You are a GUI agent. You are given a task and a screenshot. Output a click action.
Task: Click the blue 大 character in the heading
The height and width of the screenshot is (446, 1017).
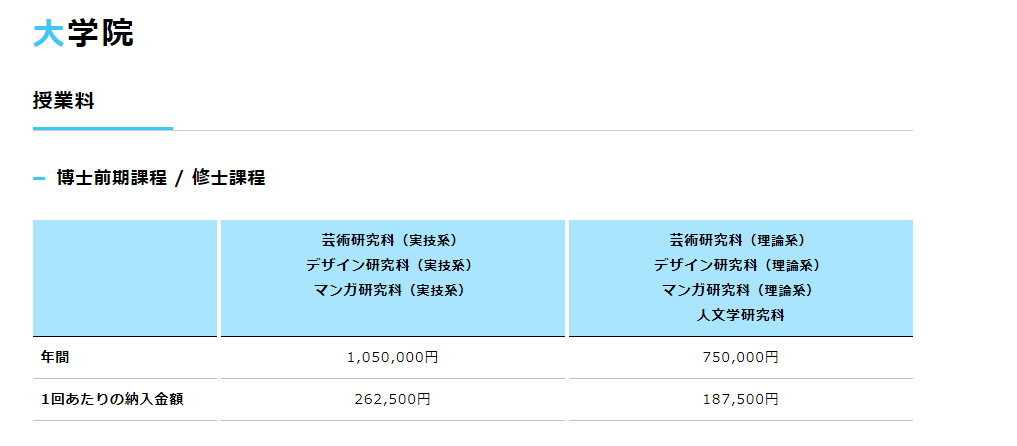[x=49, y=33]
